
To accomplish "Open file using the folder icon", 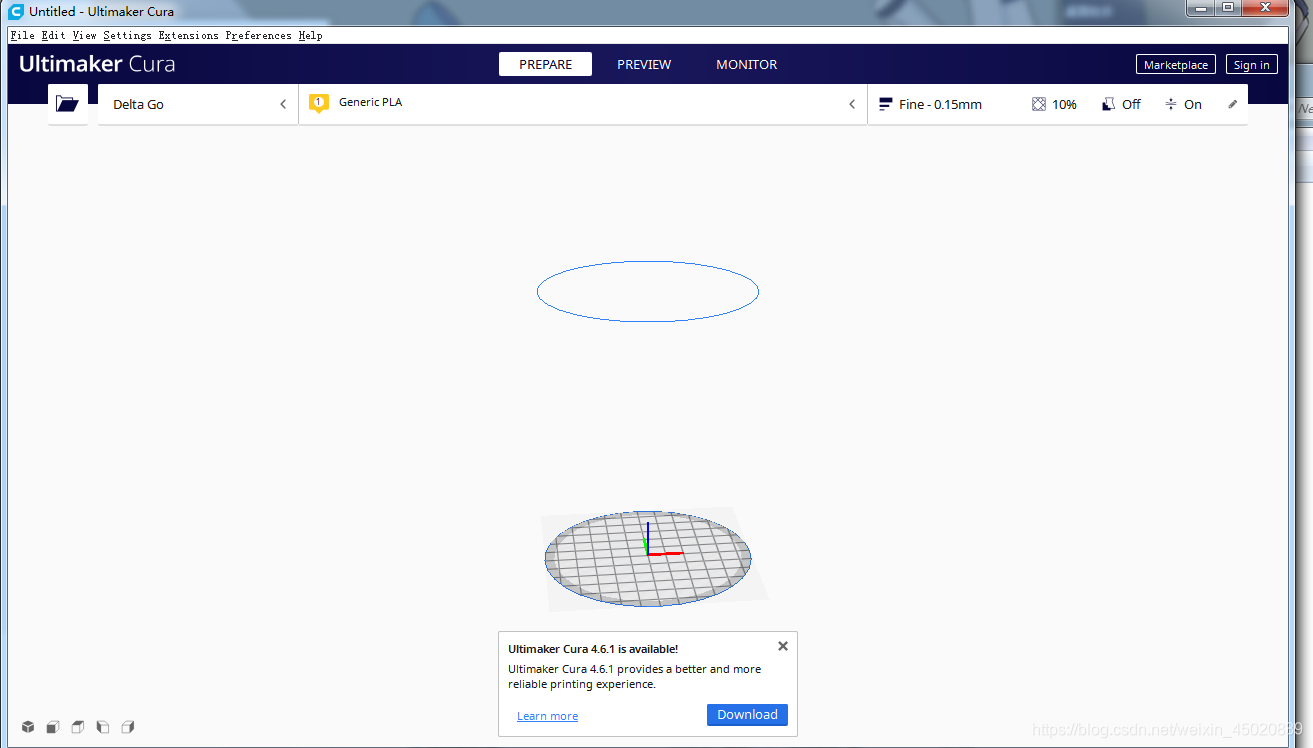I will 67,104.
